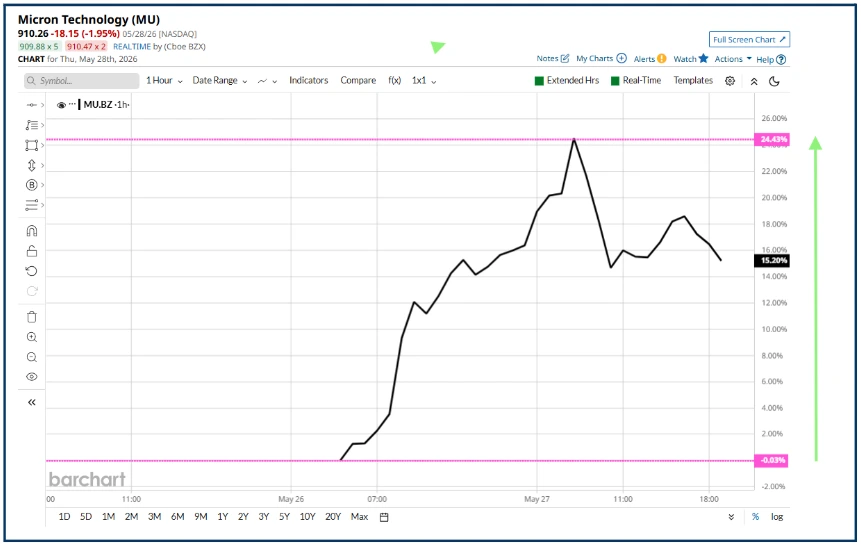Select the 6M time range
The height and width of the screenshot is (545, 861).
(177, 517)
